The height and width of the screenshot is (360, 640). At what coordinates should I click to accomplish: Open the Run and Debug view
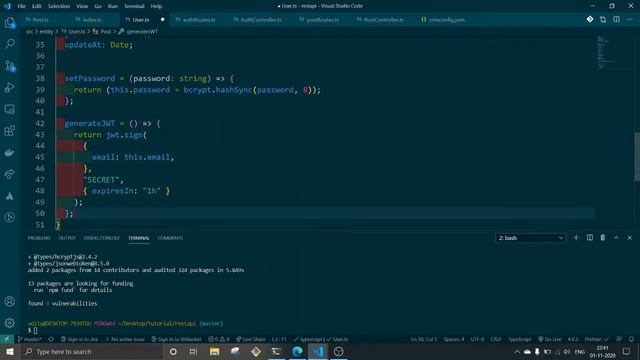[9, 87]
